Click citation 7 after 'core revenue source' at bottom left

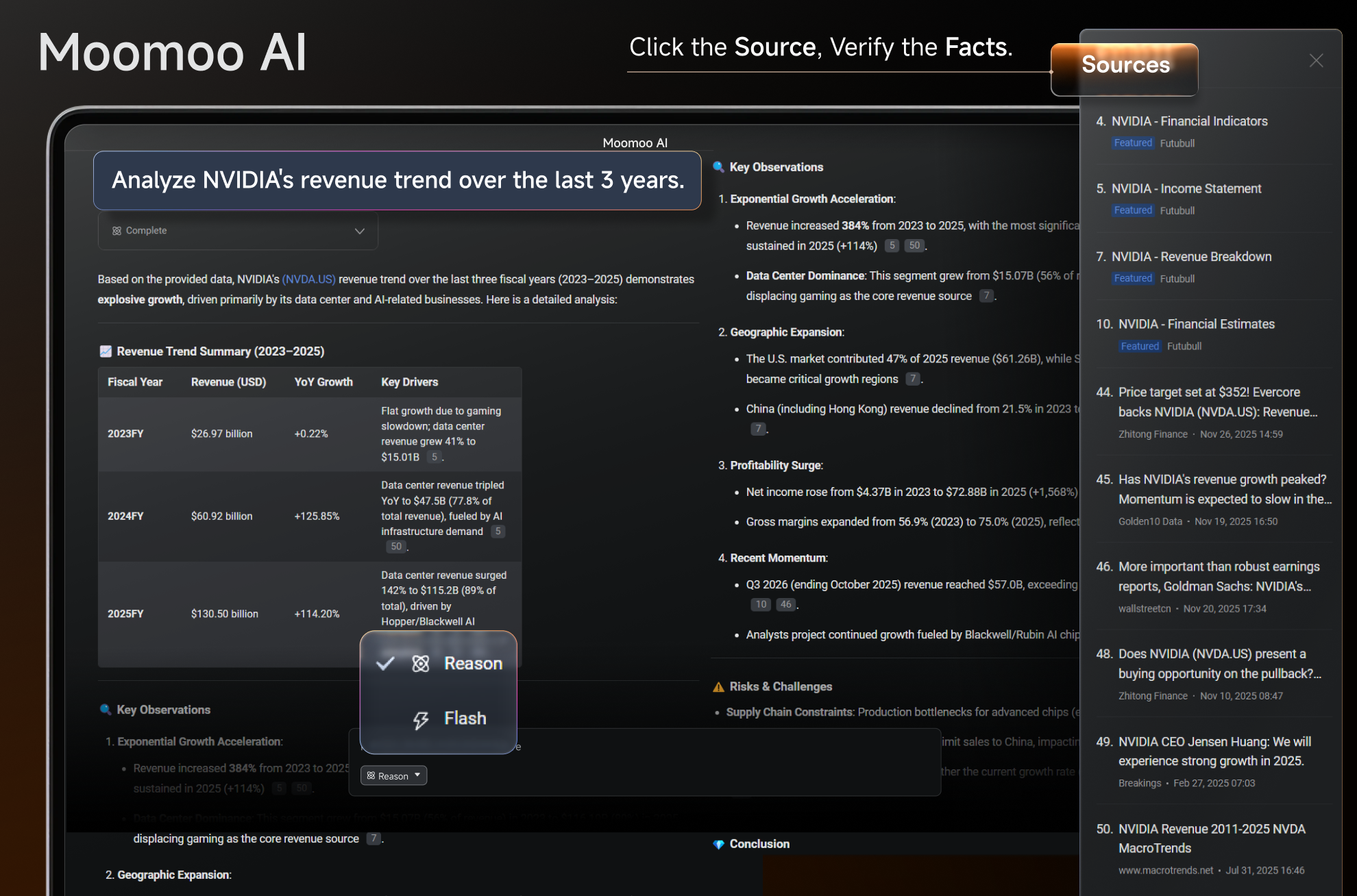click(374, 838)
